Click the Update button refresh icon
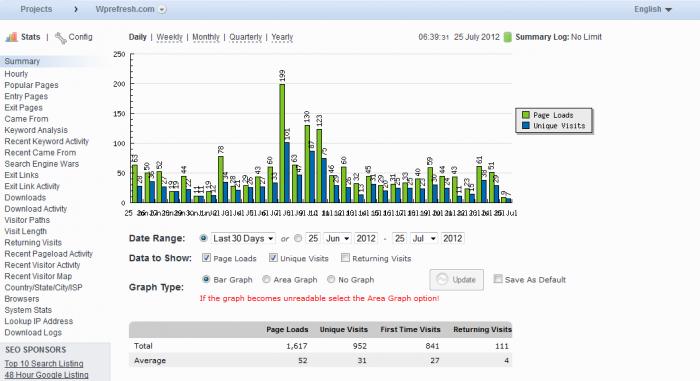This screenshot has width=700, height=381. tap(442, 280)
